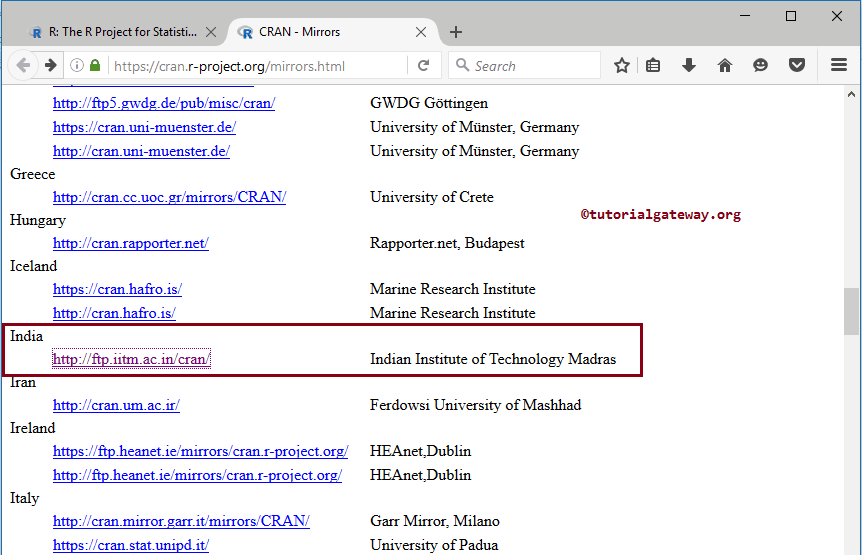
Task: Open the cran.rapporter.net link
Action: point(131,243)
